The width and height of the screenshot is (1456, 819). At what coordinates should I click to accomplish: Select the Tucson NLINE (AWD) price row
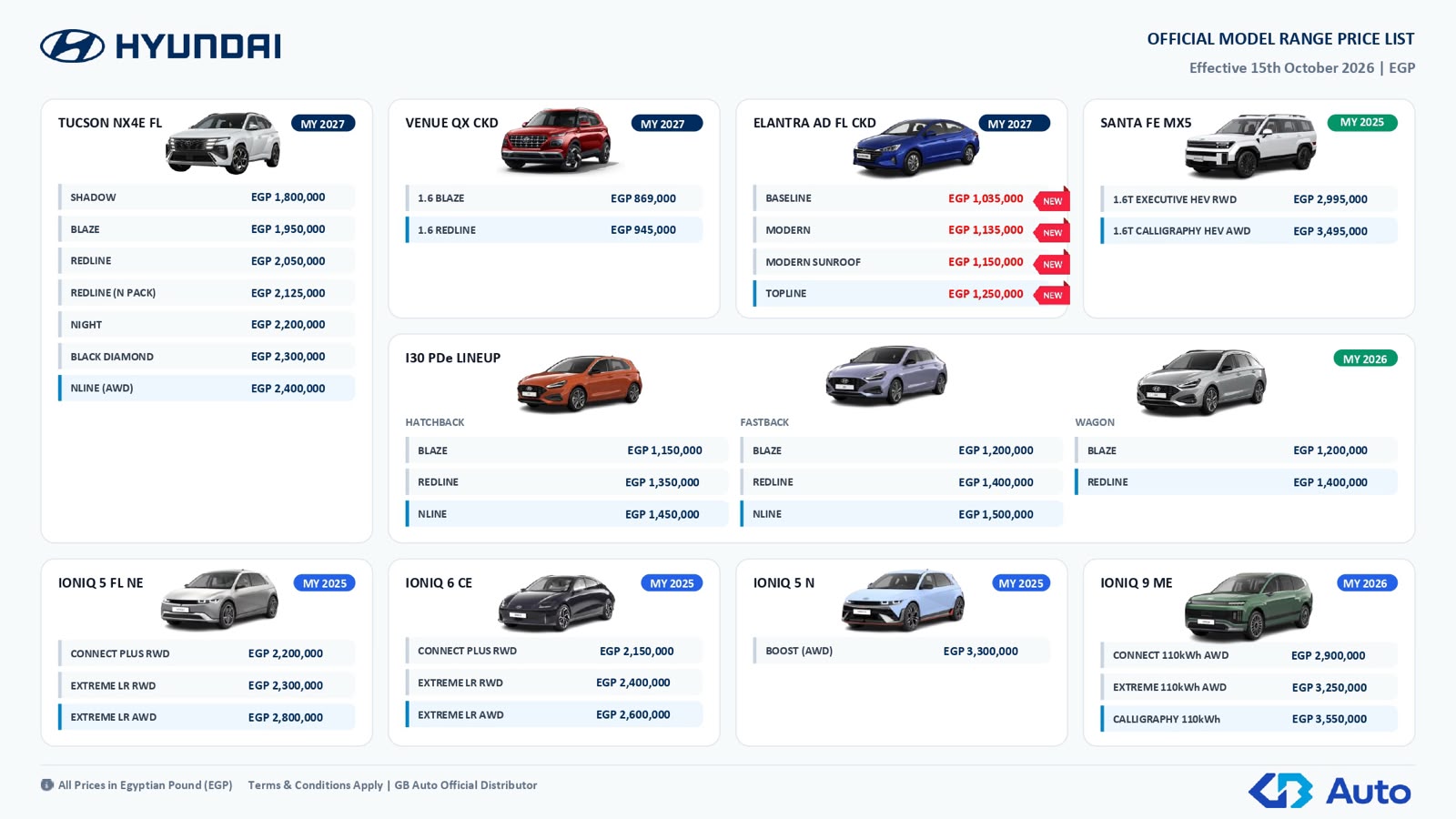click(x=207, y=388)
